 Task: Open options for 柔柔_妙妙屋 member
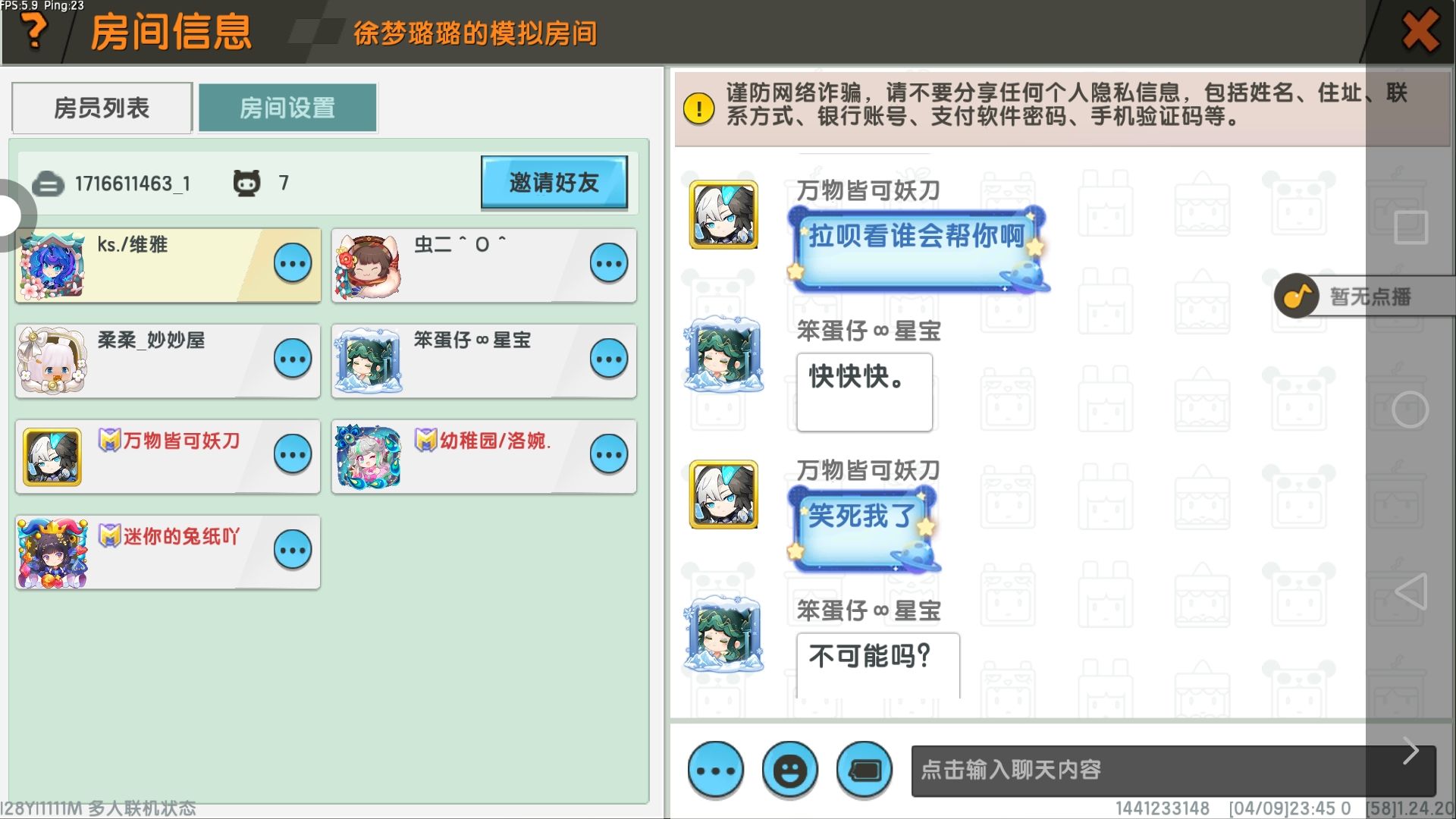[293, 359]
